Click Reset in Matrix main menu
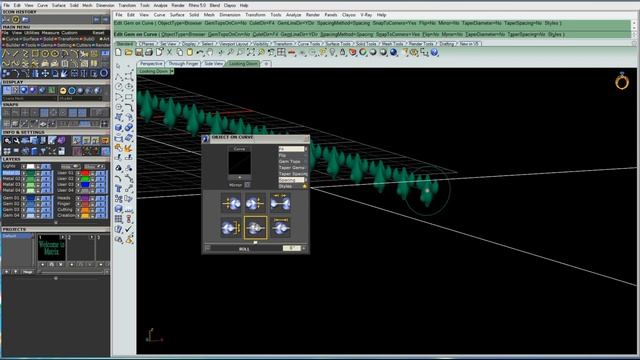Viewport: 640px width, 360px height. coord(98,33)
